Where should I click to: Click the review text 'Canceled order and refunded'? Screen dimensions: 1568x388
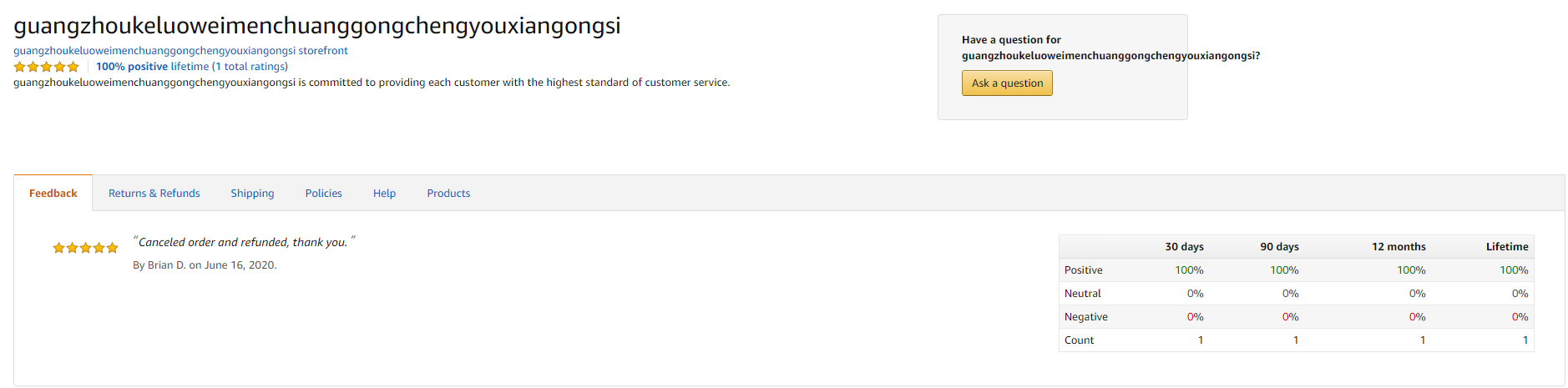242,243
